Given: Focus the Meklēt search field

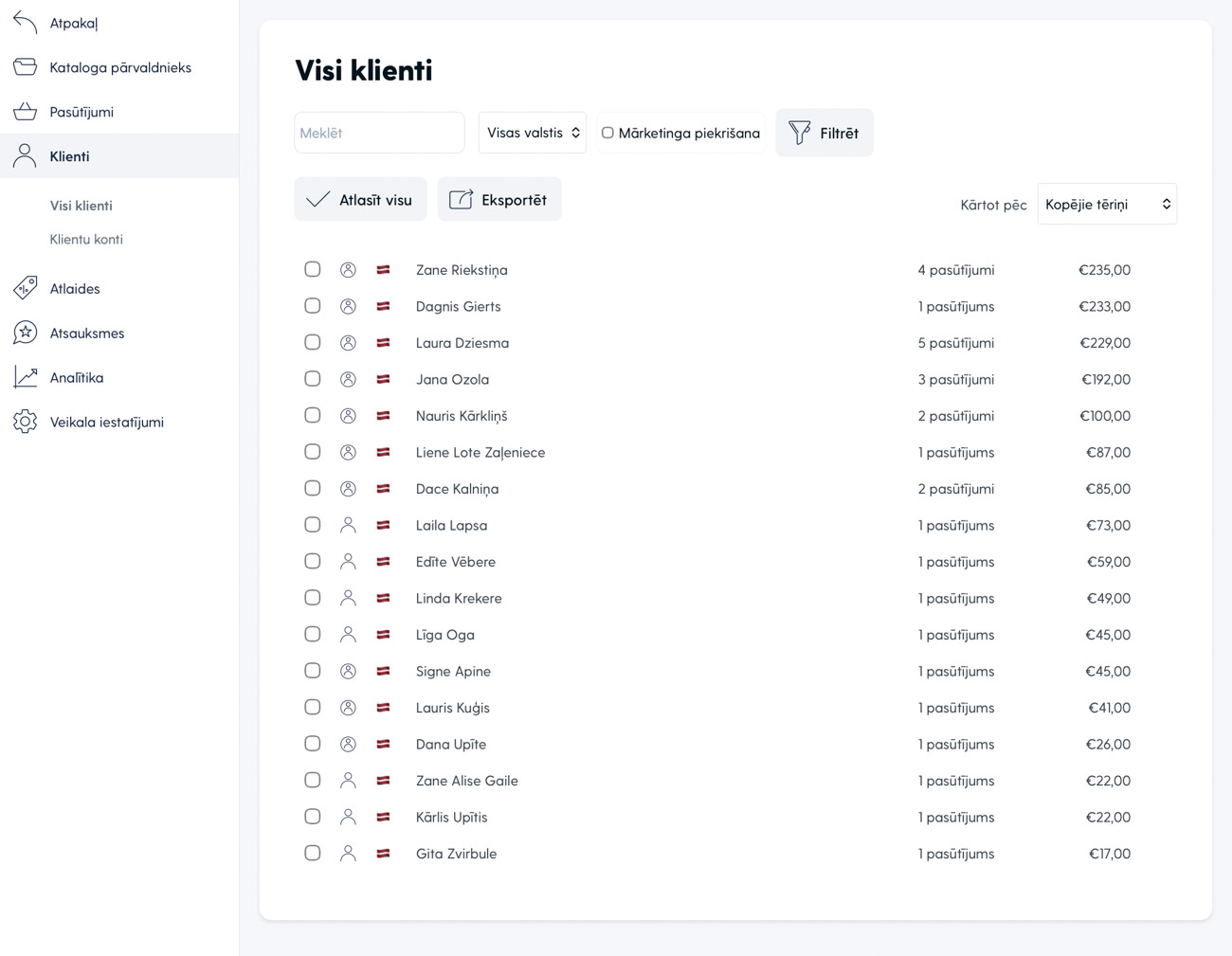Looking at the screenshot, I should point(379,133).
